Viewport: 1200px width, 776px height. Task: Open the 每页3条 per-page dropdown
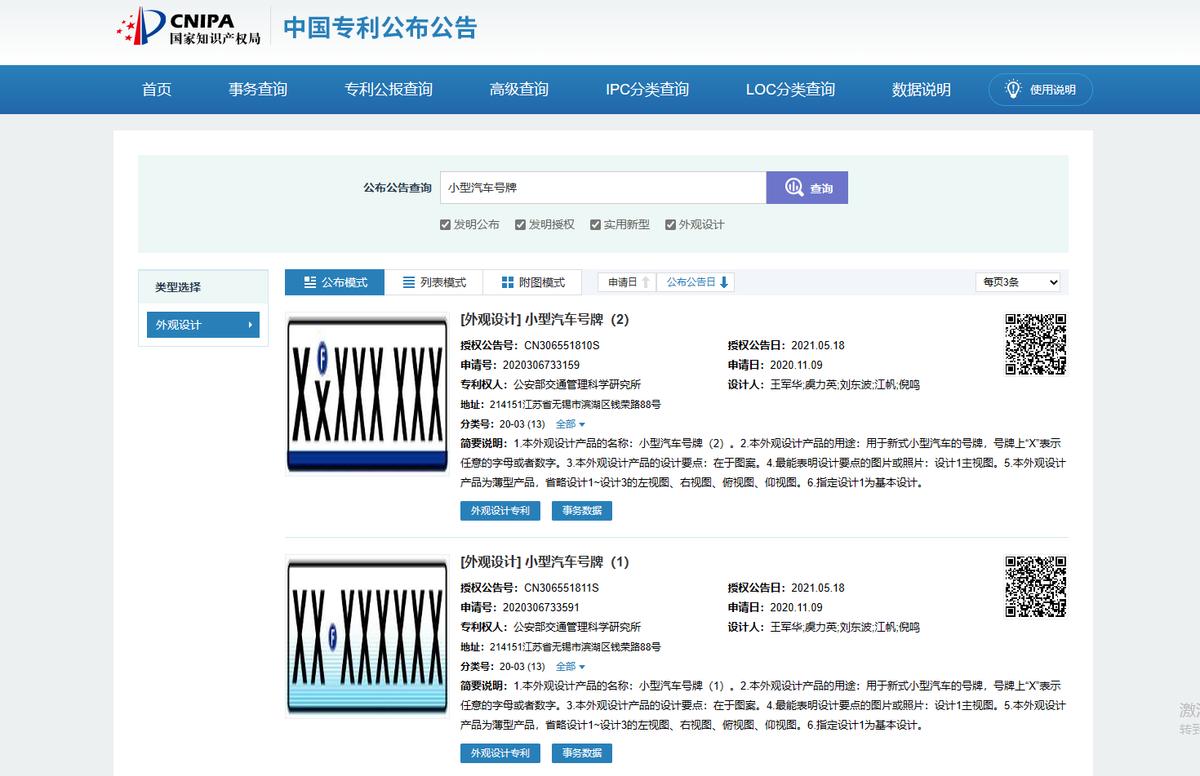[x=1018, y=282]
